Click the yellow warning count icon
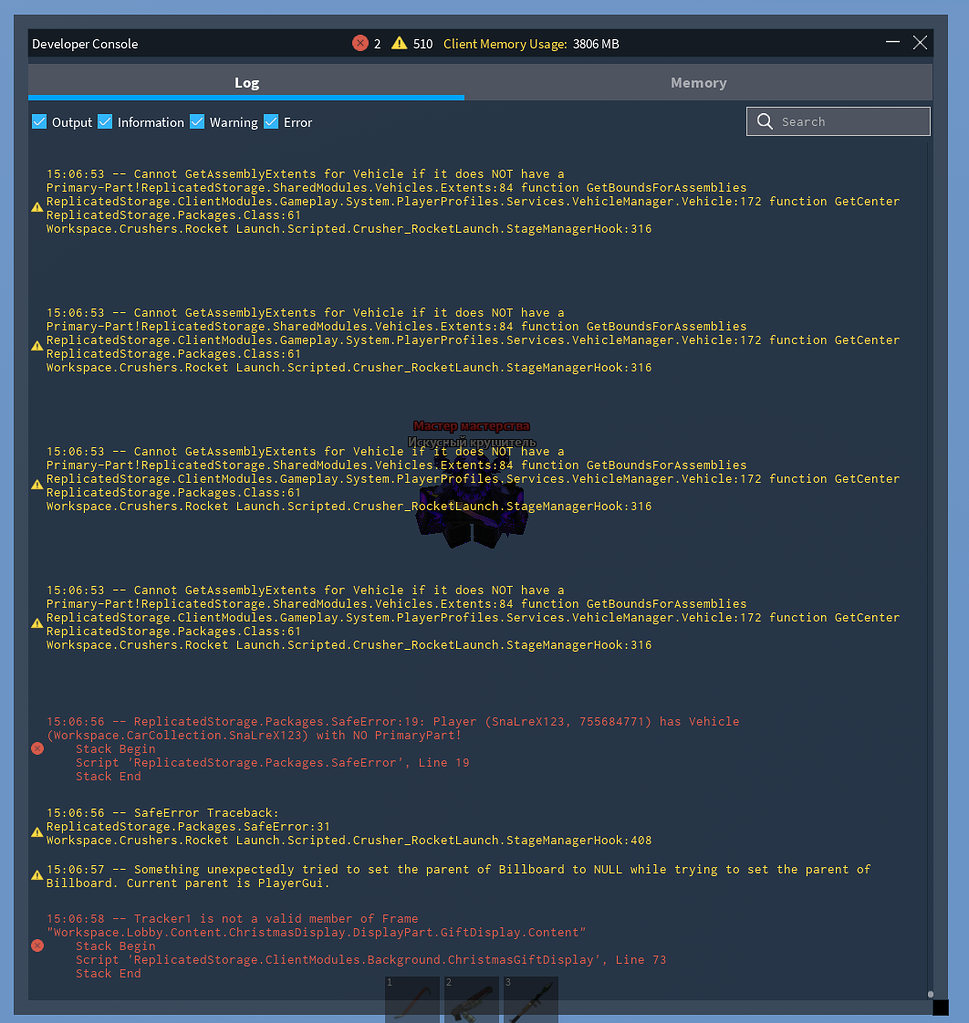 400,43
